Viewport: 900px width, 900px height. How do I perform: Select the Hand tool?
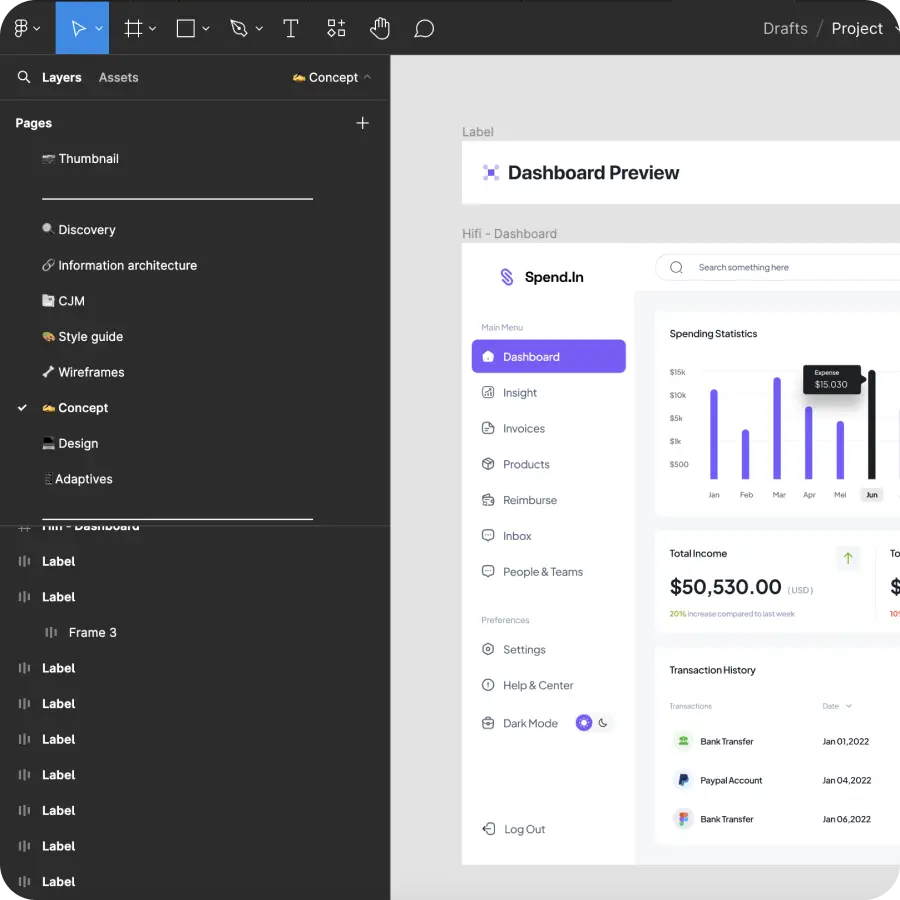380,28
